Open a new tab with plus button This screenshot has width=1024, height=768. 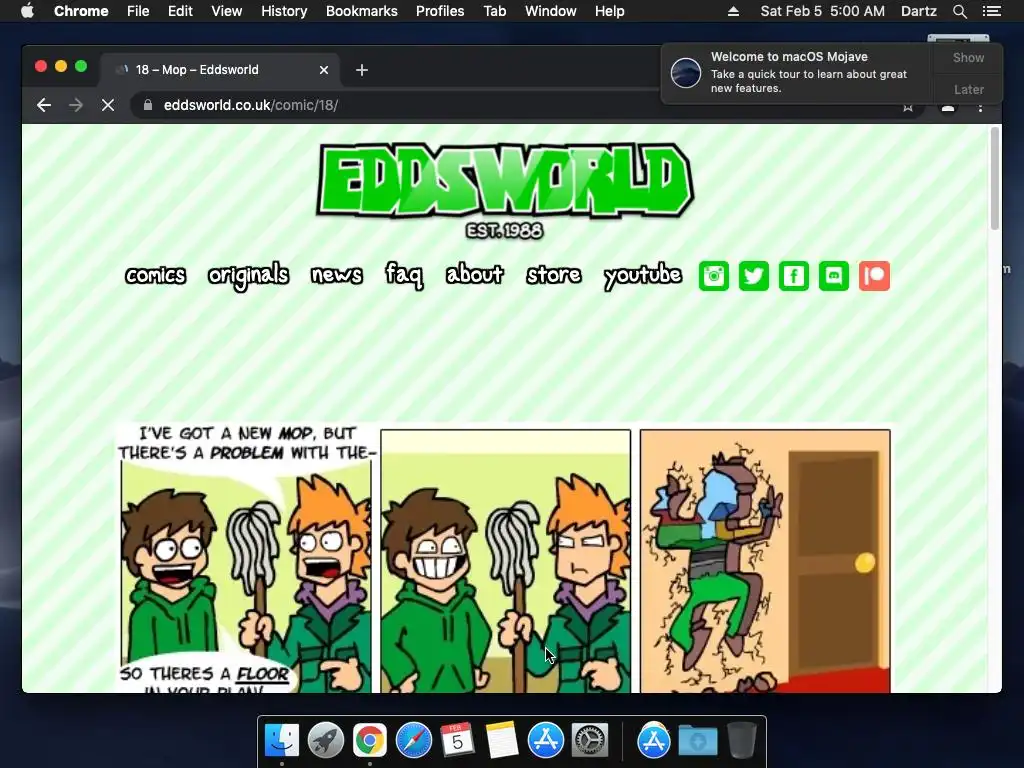pyautogui.click(x=362, y=70)
